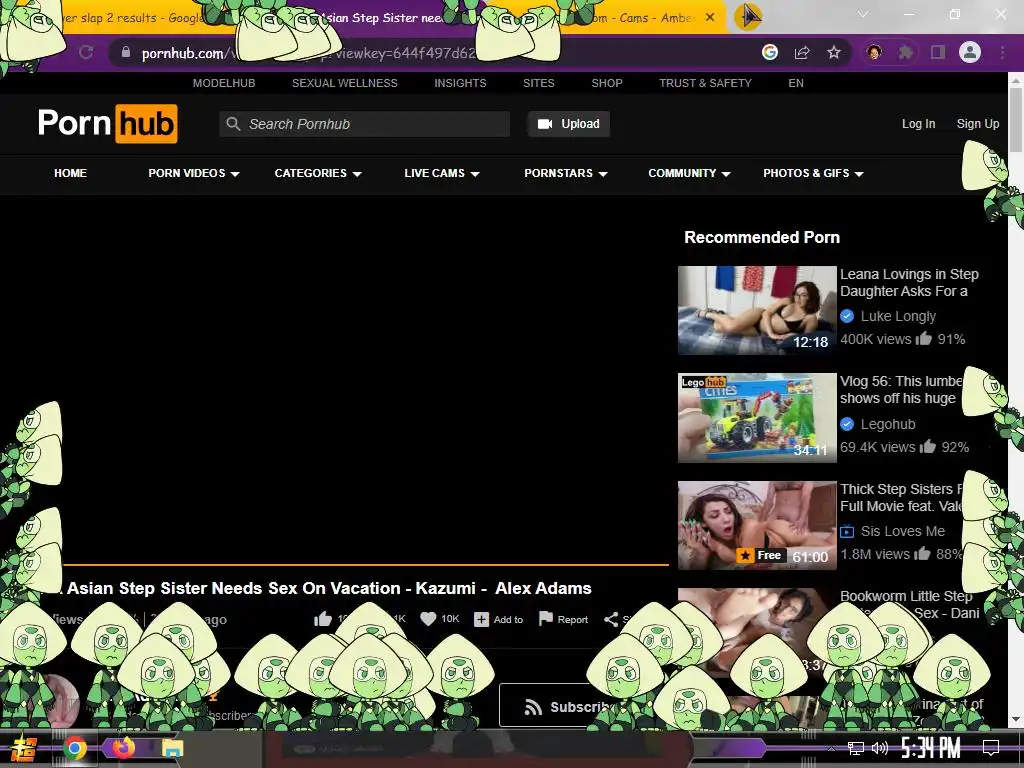The width and height of the screenshot is (1024, 768).
Task: Open the Sis Loves Me channel link
Action: click(x=903, y=531)
